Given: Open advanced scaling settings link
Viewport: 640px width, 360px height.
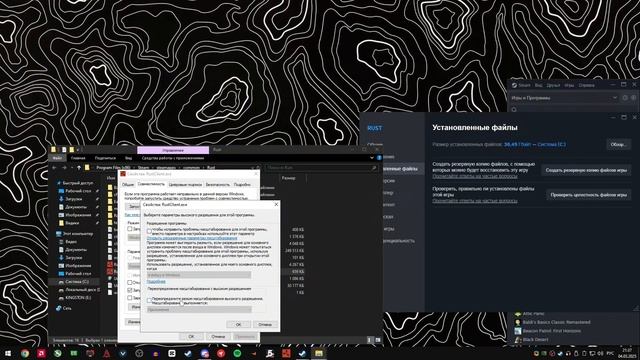Looking at the screenshot, I should point(192,238).
